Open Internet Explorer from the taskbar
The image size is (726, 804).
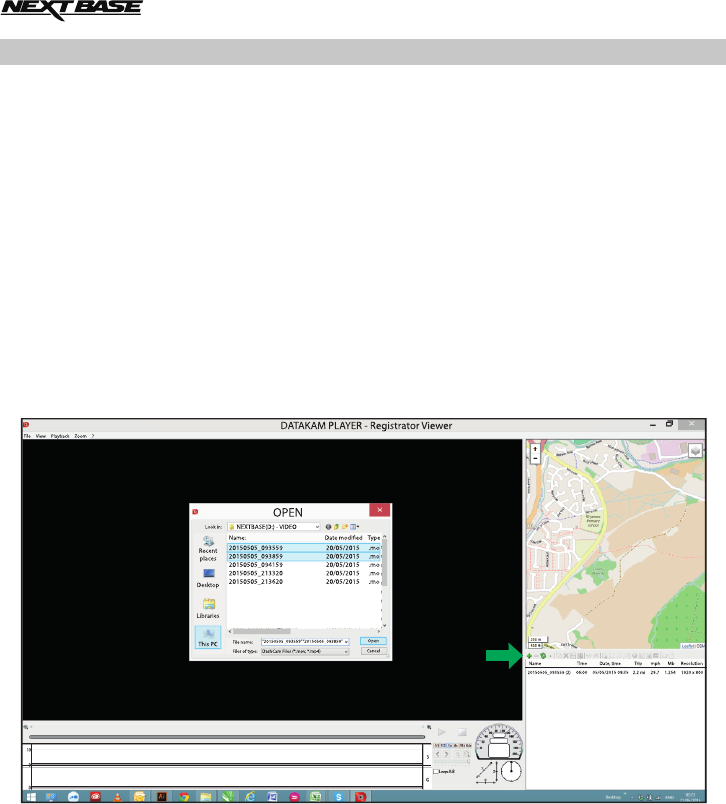[250, 796]
